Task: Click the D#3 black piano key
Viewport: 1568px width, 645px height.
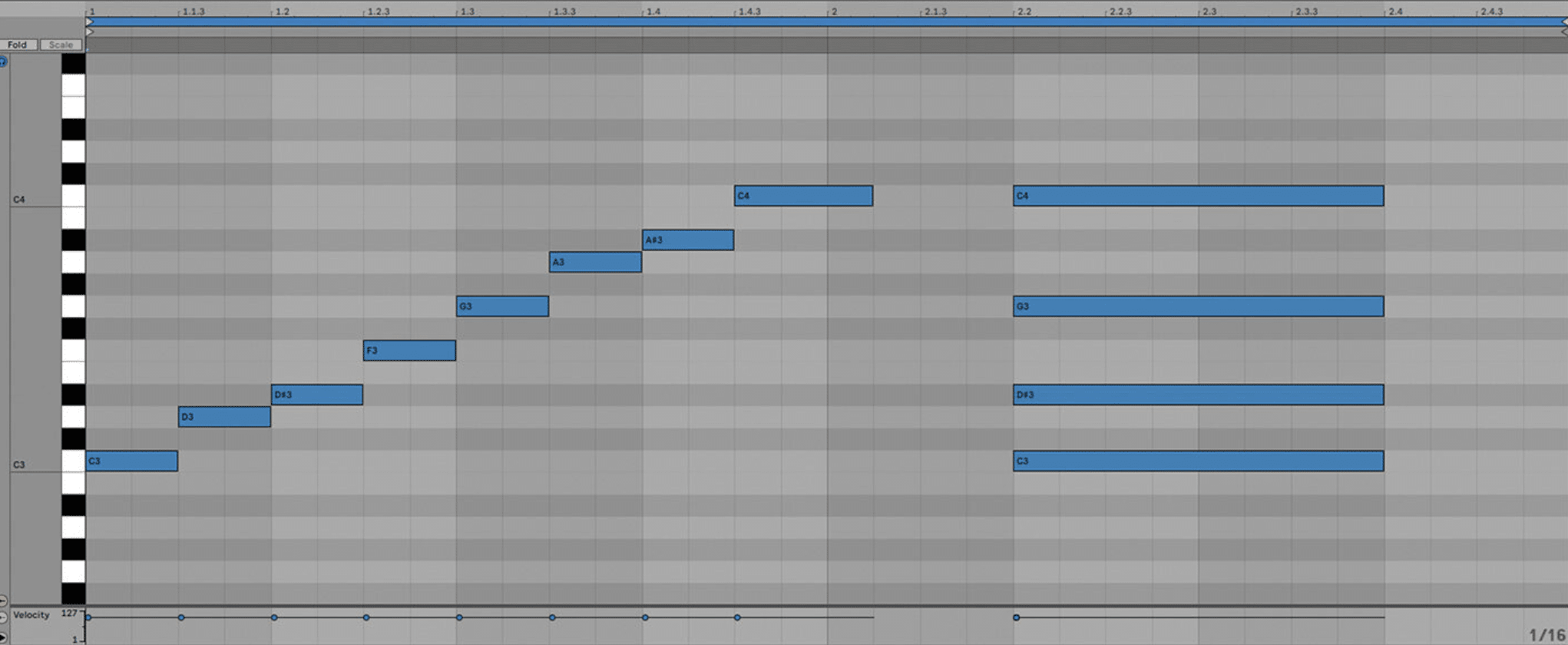Action: coord(74,395)
